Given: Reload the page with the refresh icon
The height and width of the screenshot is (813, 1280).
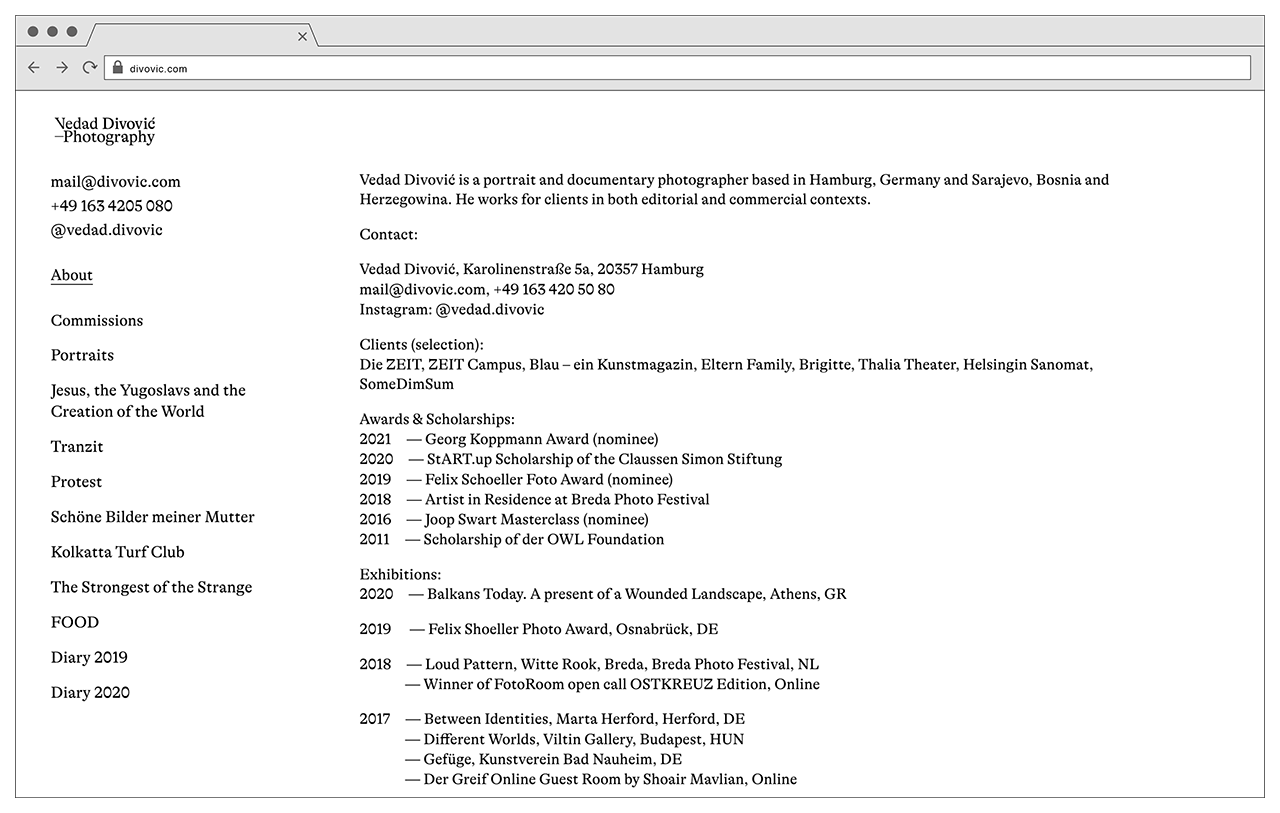Looking at the screenshot, I should point(90,68).
